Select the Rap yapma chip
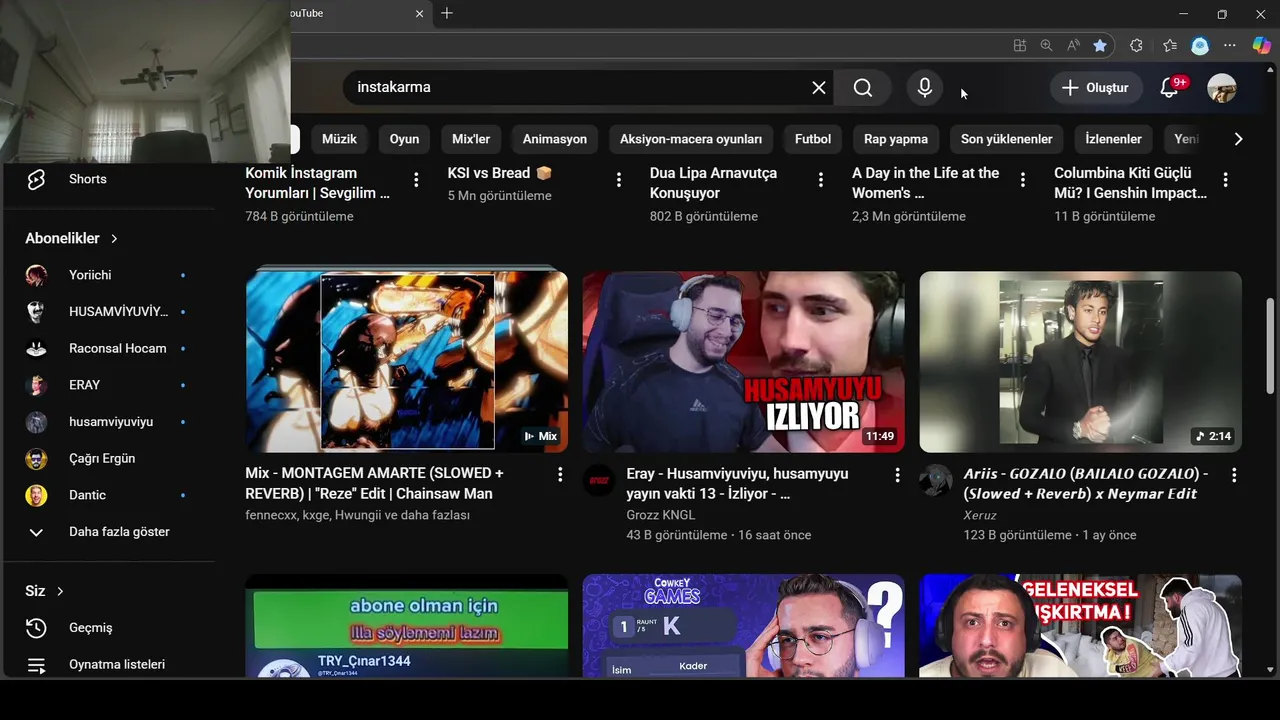 [x=896, y=139]
